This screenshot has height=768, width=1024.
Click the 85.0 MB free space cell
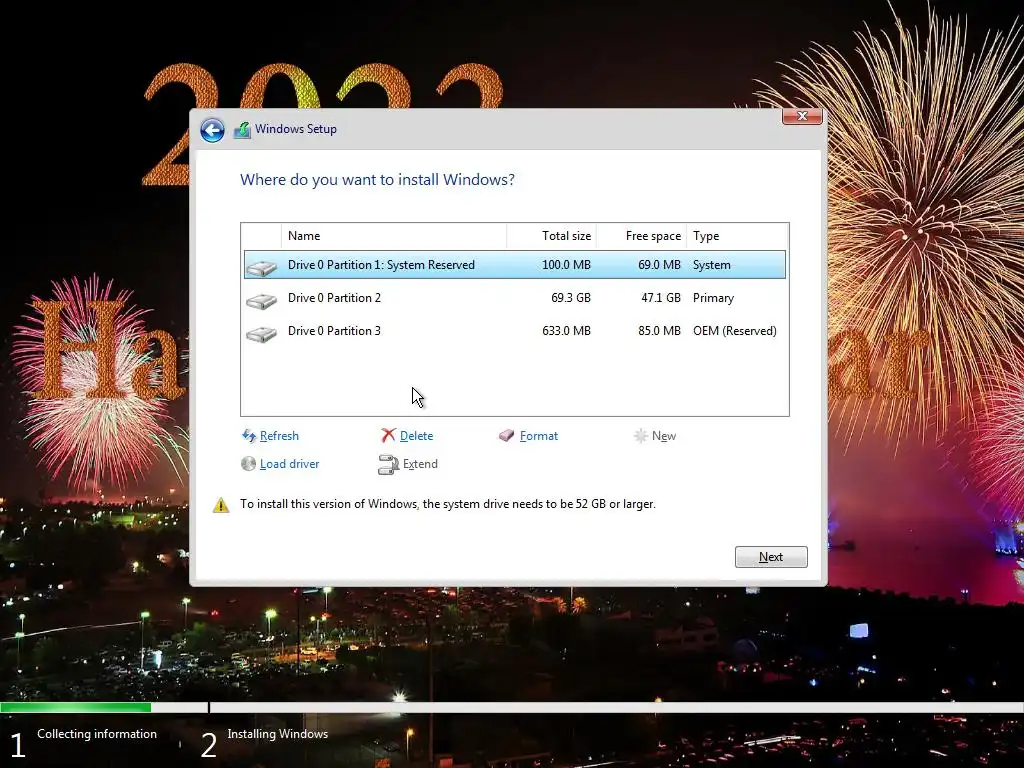tap(660, 331)
